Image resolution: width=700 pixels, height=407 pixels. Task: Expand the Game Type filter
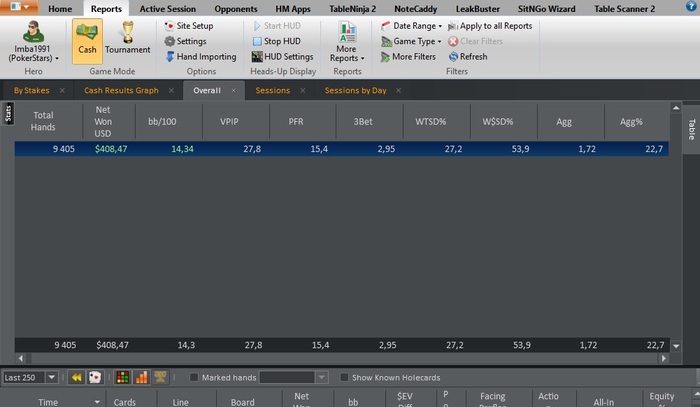[411, 41]
